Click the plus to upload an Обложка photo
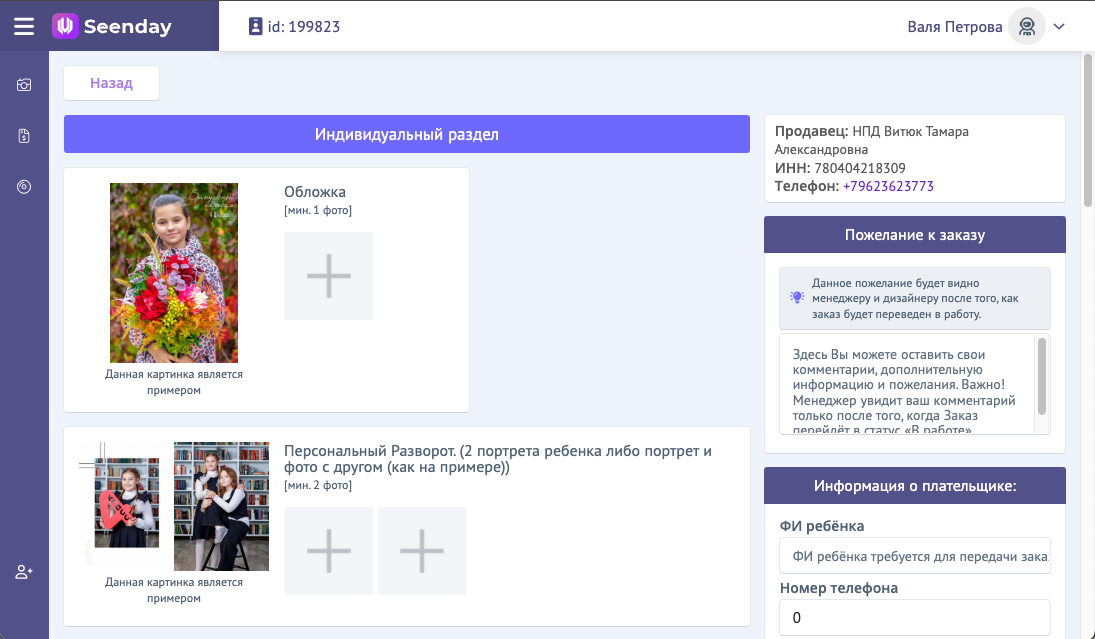1095x639 pixels. point(328,275)
